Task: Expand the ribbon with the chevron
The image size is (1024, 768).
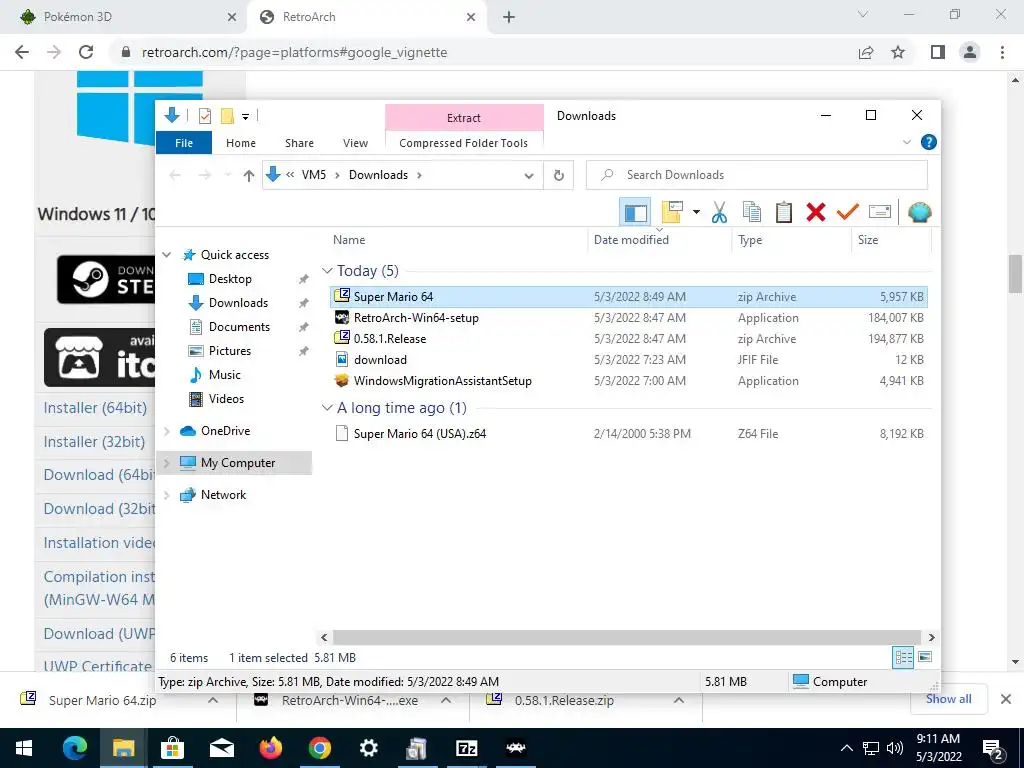Action: pyautogui.click(x=906, y=142)
